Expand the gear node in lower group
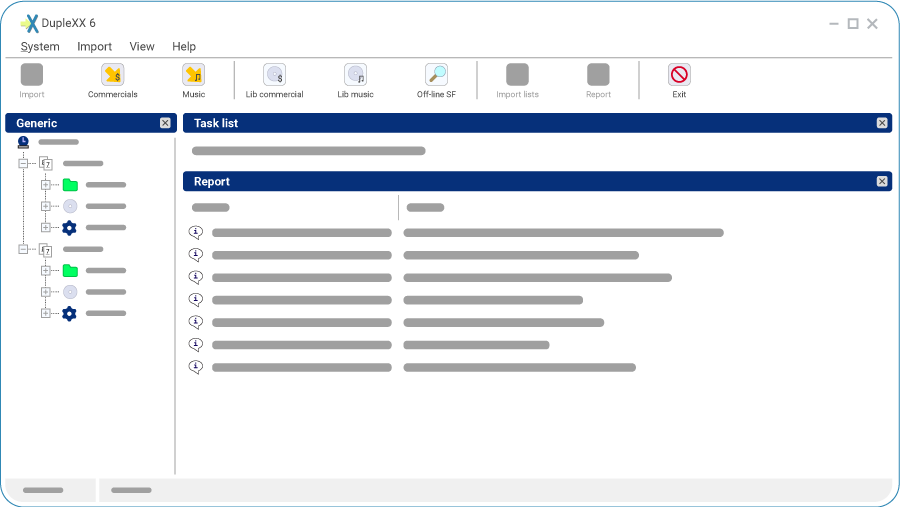Viewport: 900px width, 507px height. (45, 313)
